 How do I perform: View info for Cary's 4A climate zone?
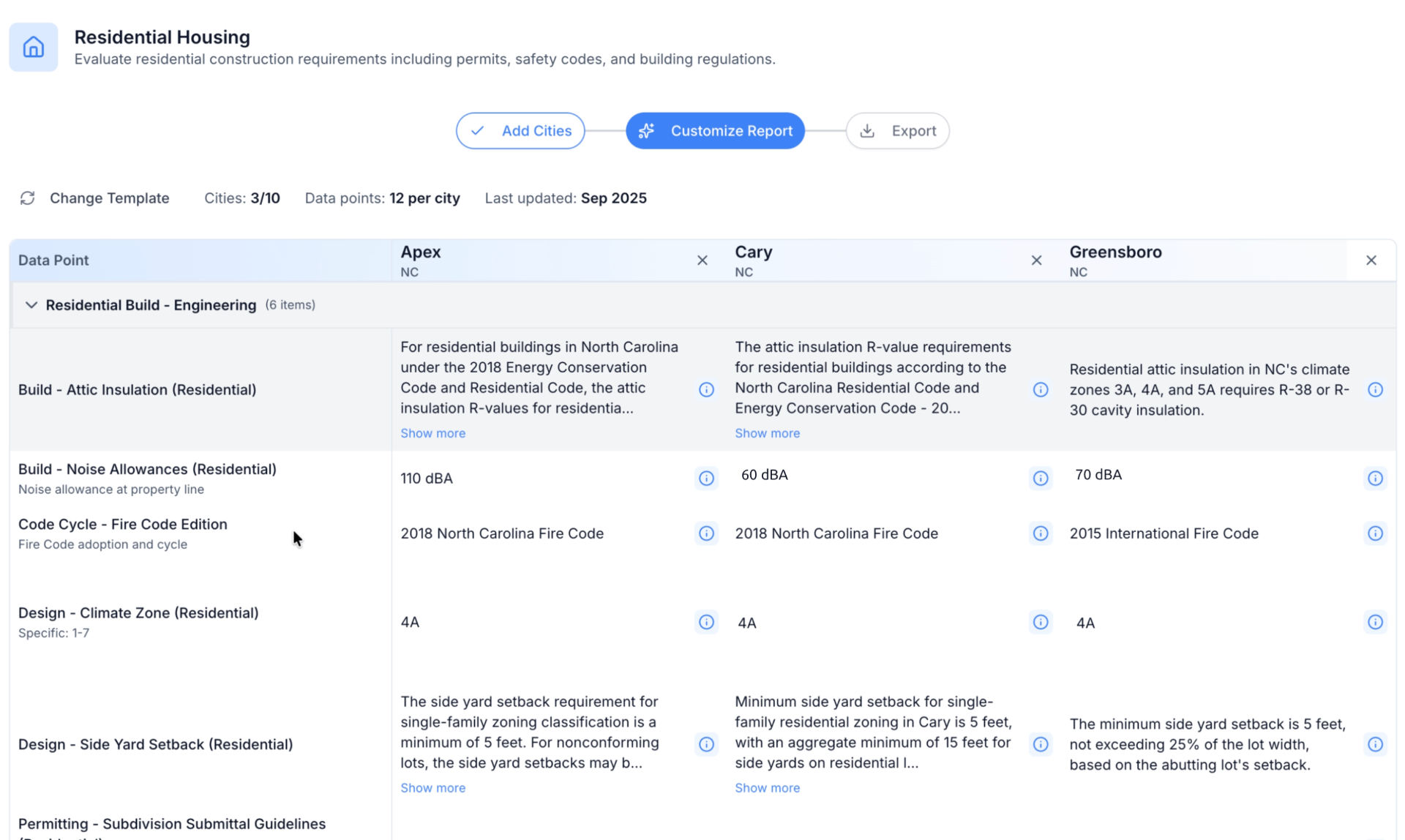click(1041, 622)
